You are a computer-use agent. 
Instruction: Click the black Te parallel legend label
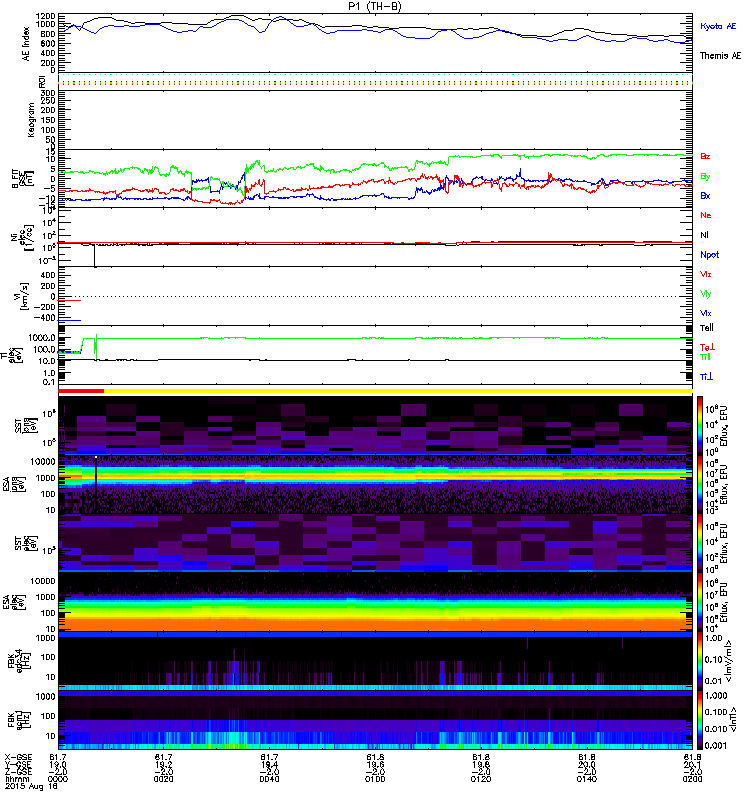point(707,328)
